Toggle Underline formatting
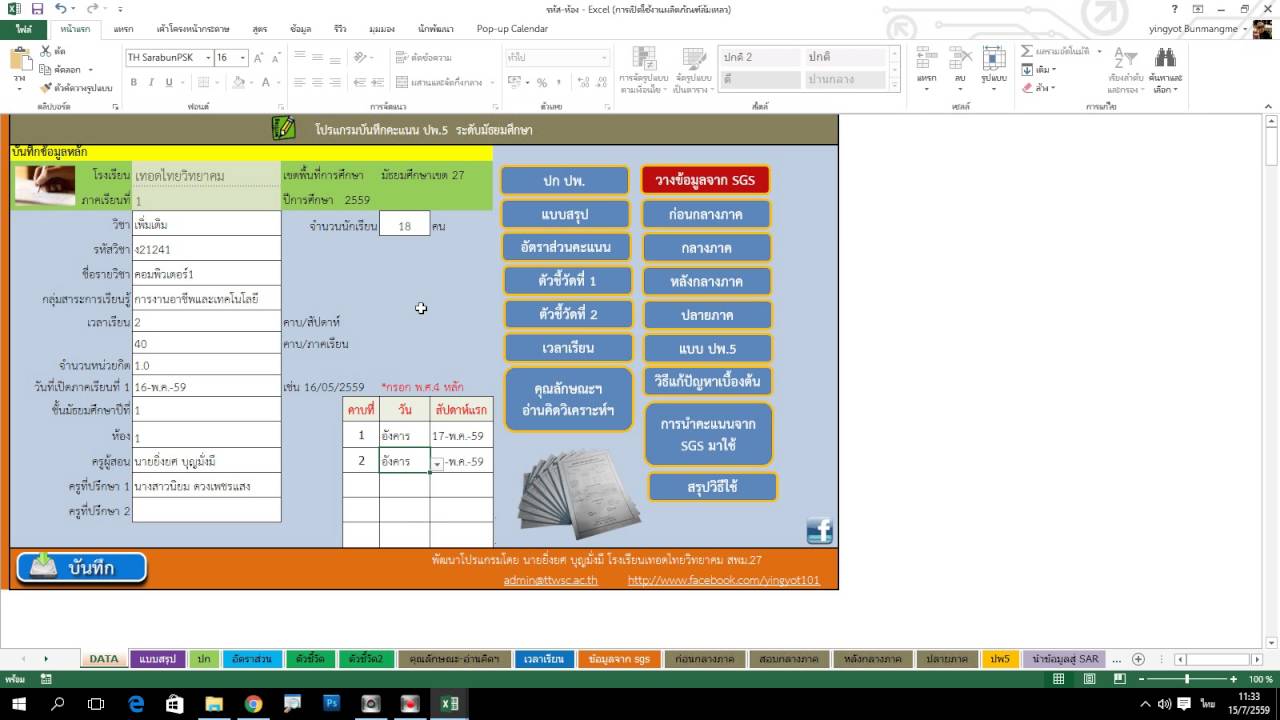The image size is (1280, 720). (x=168, y=82)
